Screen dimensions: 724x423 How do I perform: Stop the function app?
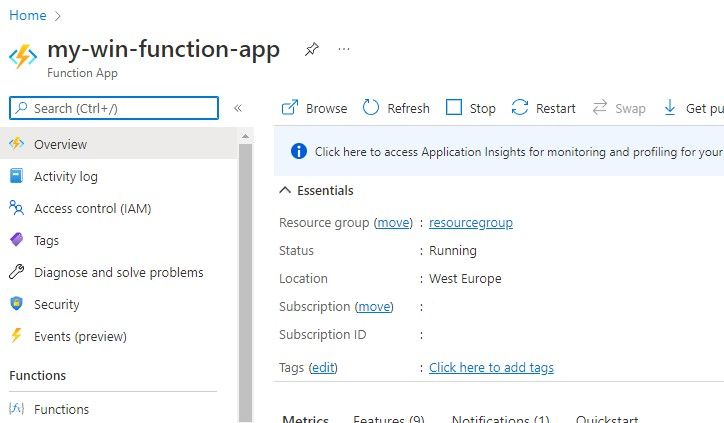coord(471,108)
